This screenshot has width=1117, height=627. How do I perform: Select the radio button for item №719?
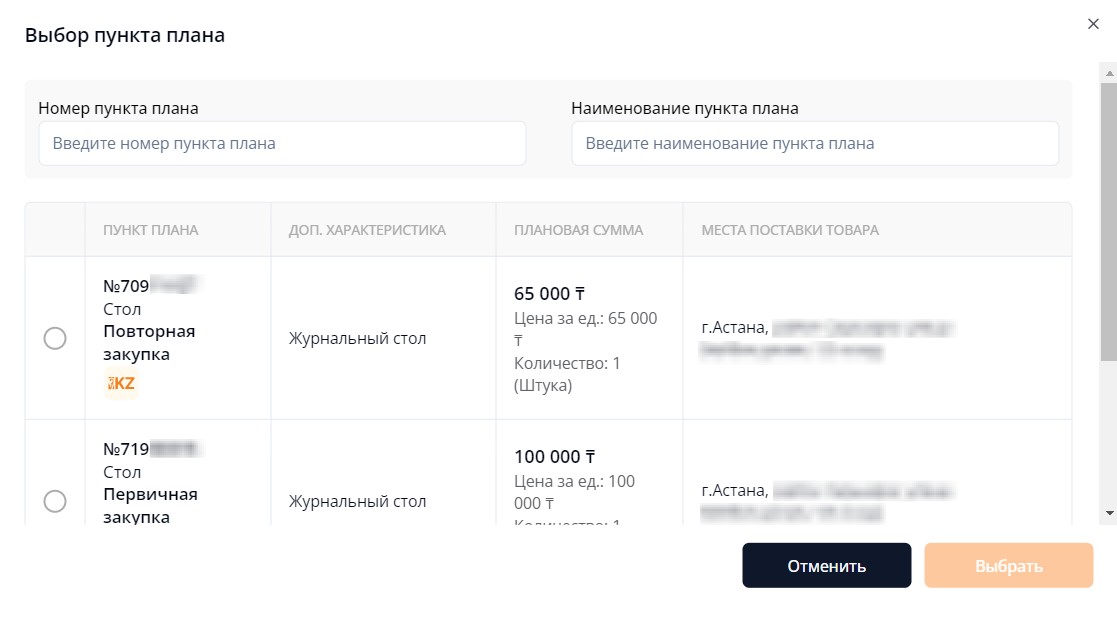[x=55, y=501]
